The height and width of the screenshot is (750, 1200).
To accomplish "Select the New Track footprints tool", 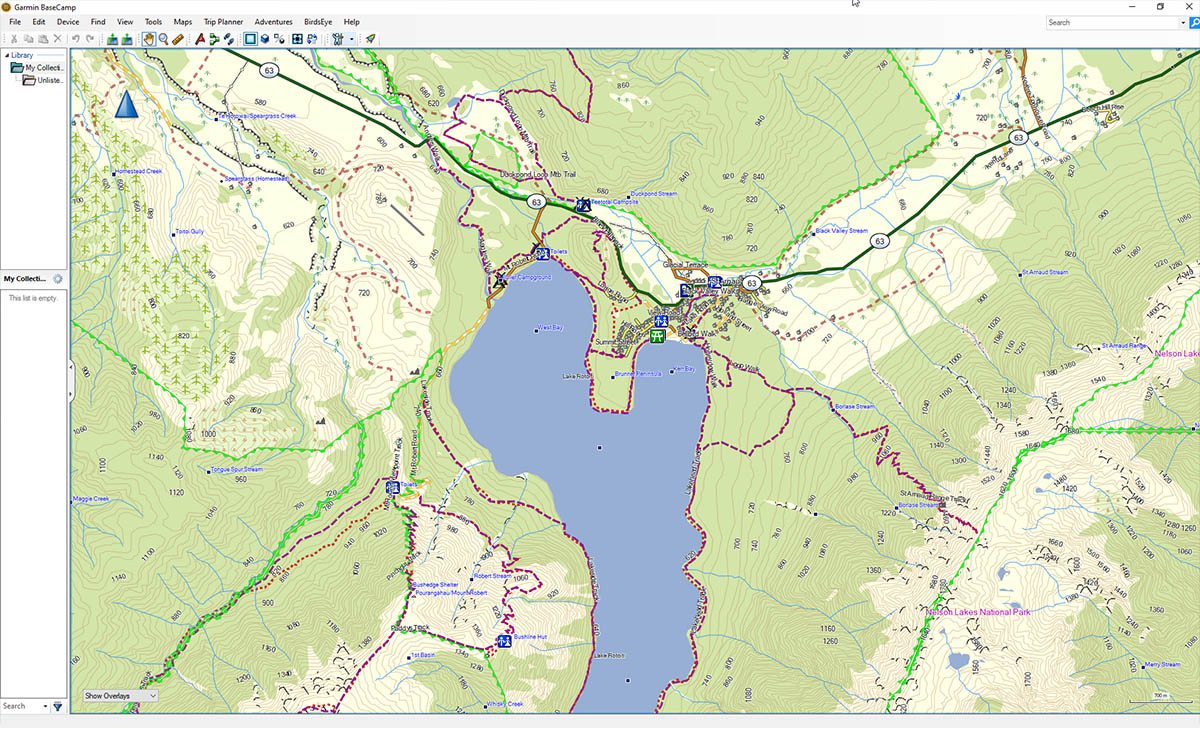I will [x=229, y=39].
